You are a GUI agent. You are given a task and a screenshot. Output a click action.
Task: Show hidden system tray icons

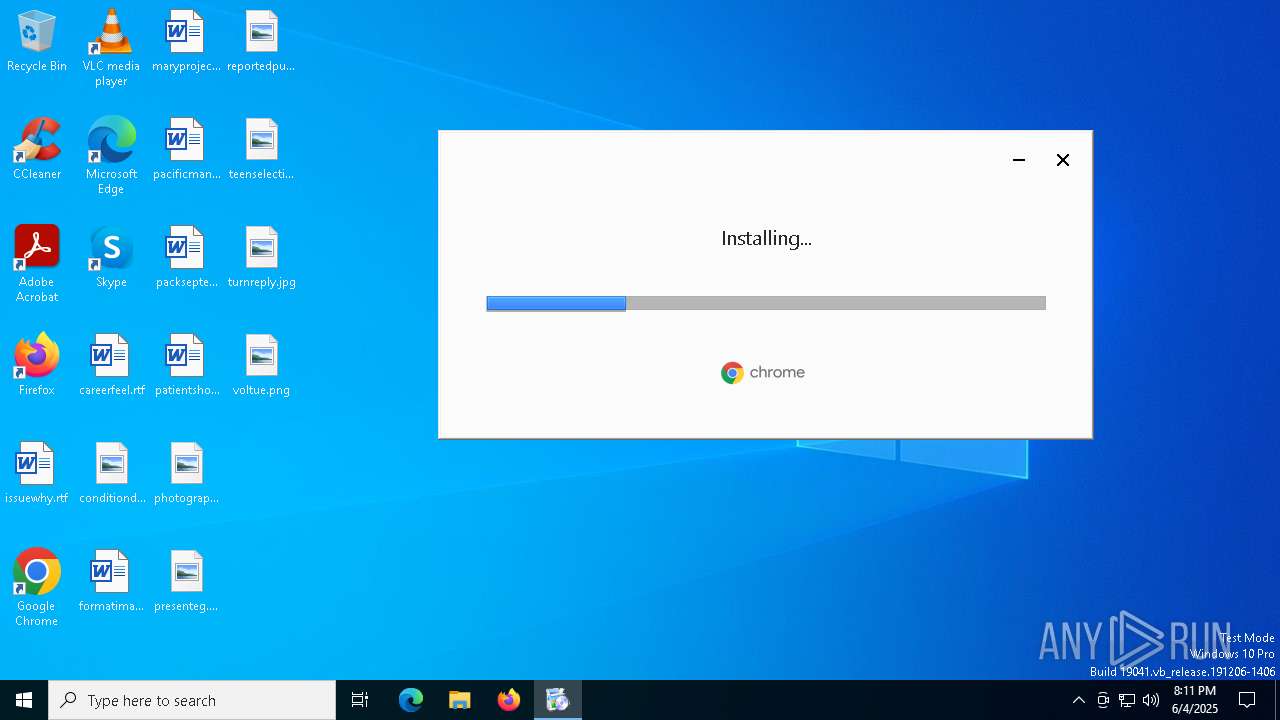(x=1078, y=700)
